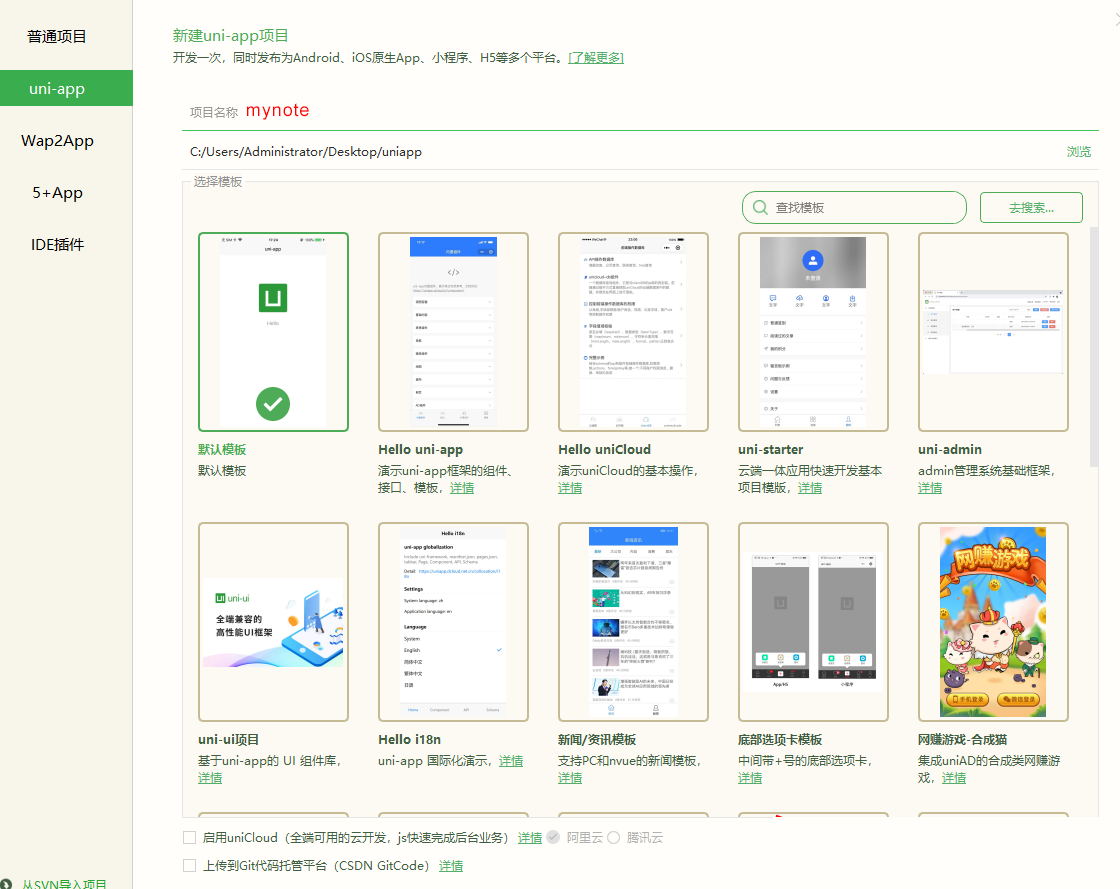The width and height of the screenshot is (1120, 889).
Task: Click 从SVN导入项目 link
Action: (x=64, y=884)
